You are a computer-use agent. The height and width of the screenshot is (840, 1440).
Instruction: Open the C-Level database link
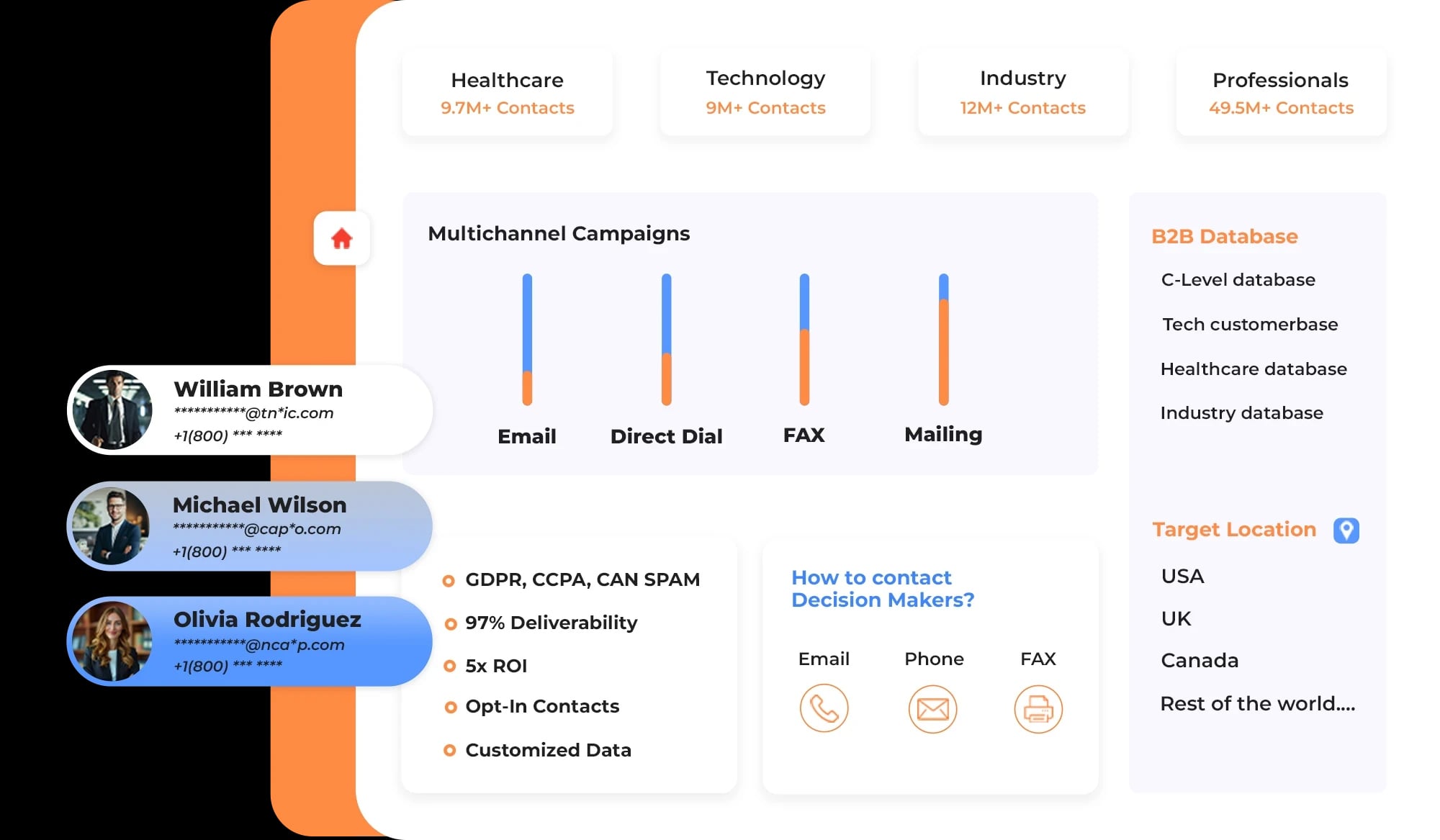[x=1238, y=280]
